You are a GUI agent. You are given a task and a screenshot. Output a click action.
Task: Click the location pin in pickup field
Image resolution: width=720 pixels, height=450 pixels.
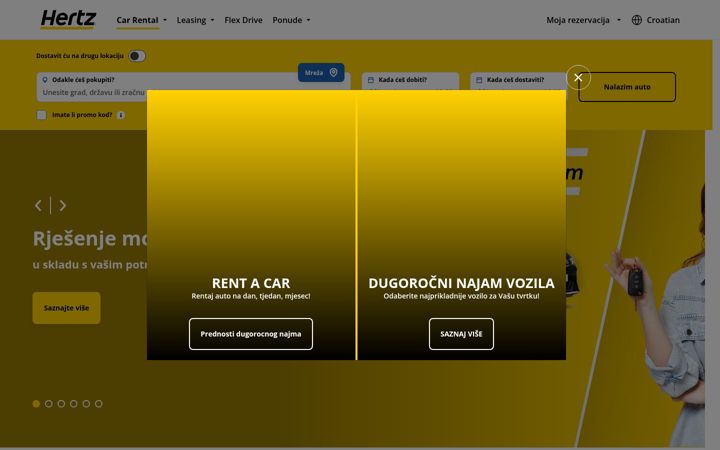pos(45,80)
